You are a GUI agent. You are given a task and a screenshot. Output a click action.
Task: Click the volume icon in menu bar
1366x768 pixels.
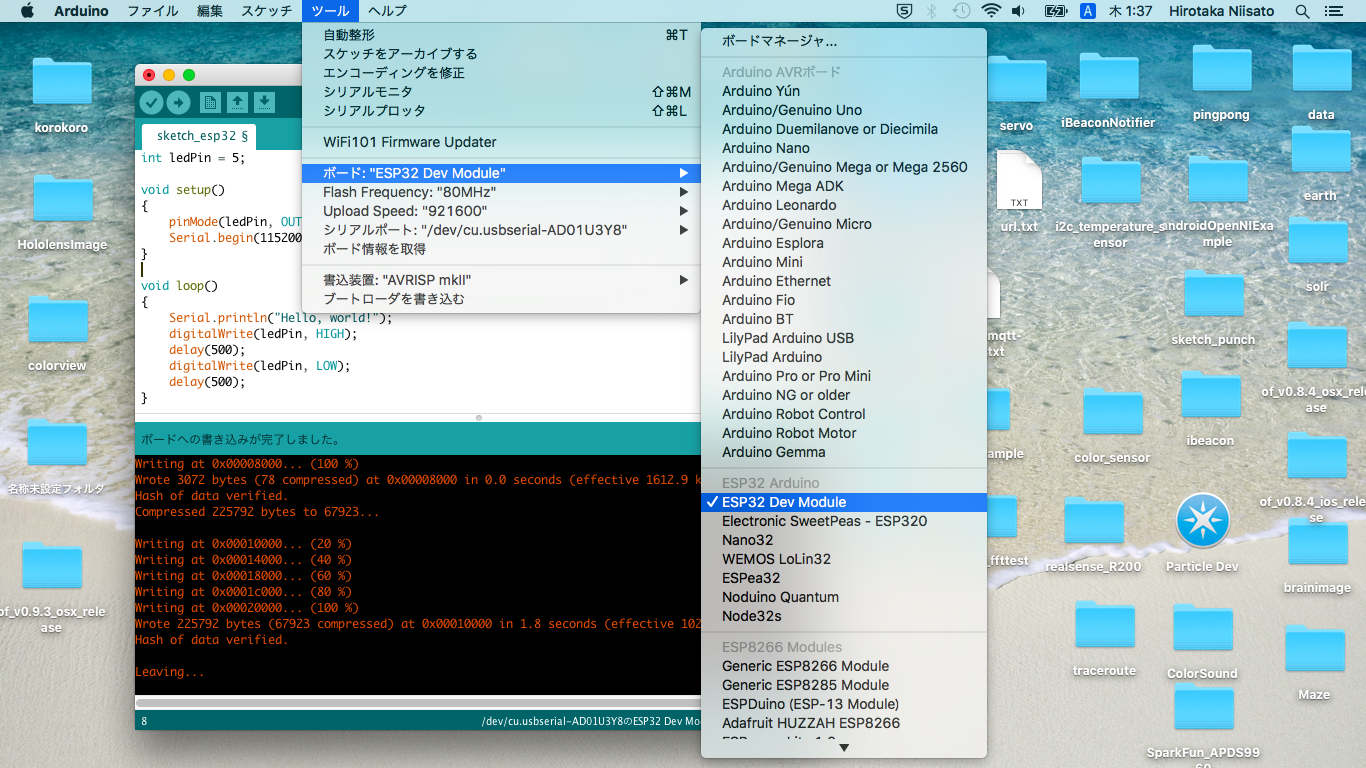[1019, 11]
